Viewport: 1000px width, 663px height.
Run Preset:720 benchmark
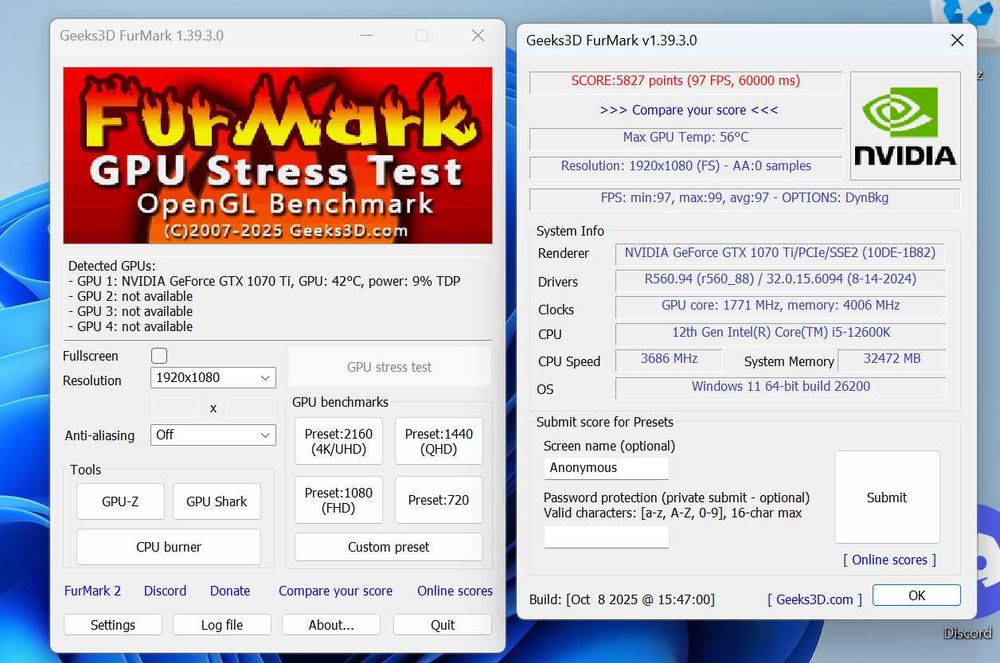click(439, 500)
